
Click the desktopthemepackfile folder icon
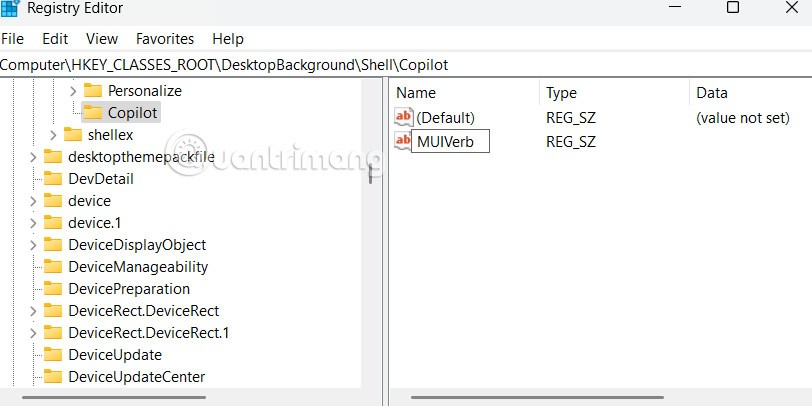tap(53, 156)
